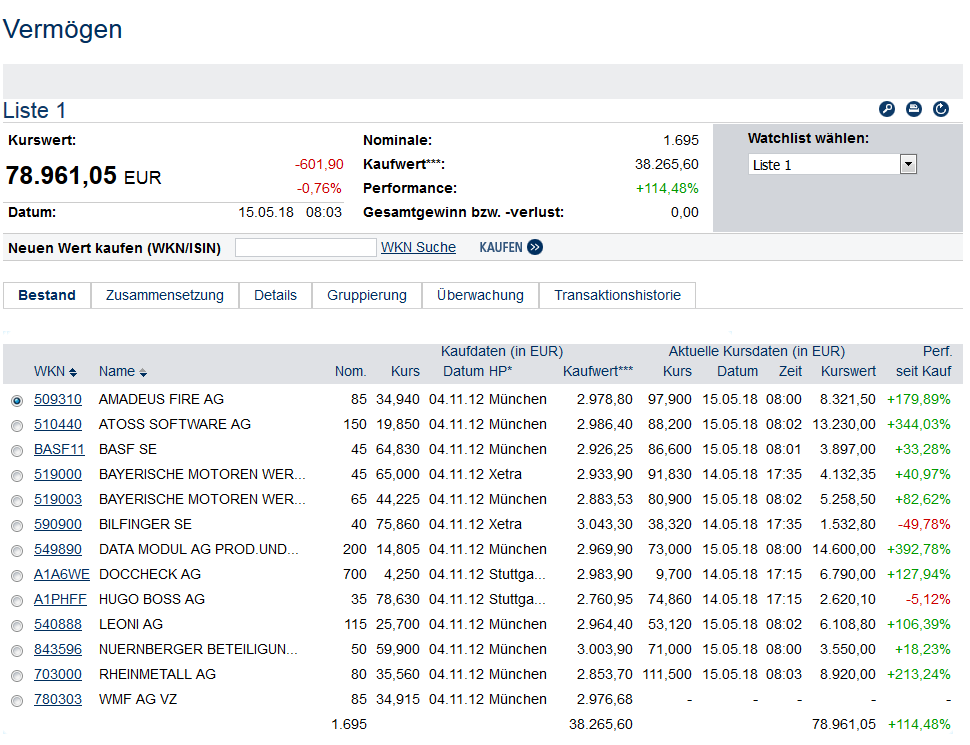The height and width of the screenshot is (745, 970).
Task: Open WKN link A1PHFF for HUGO BOSS
Action: click(60, 599)
